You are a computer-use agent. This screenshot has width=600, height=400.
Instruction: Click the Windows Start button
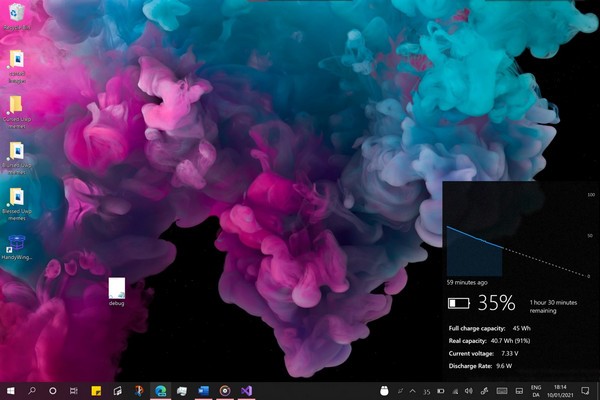click(x=10, y=390)
